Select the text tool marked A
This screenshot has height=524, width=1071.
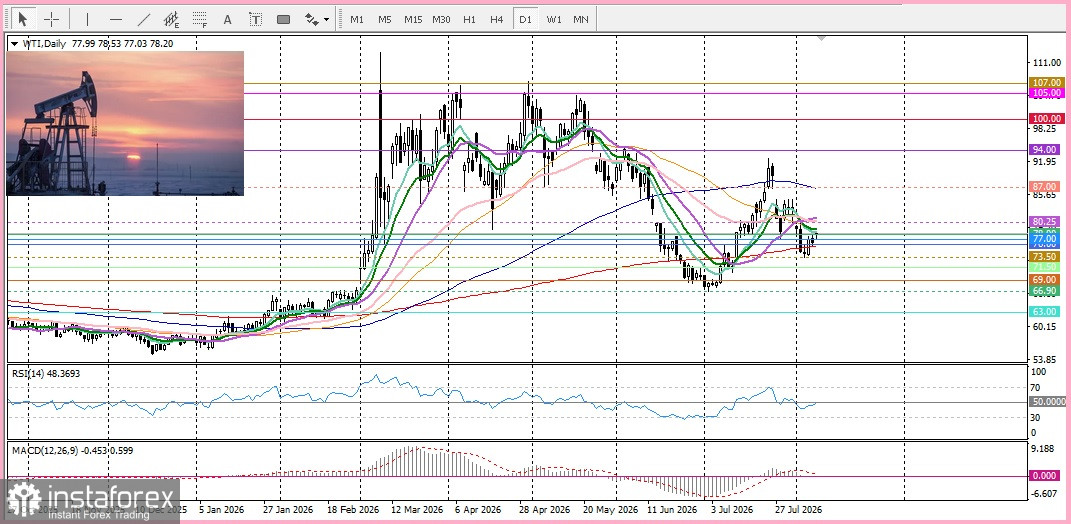click(227, 19)
